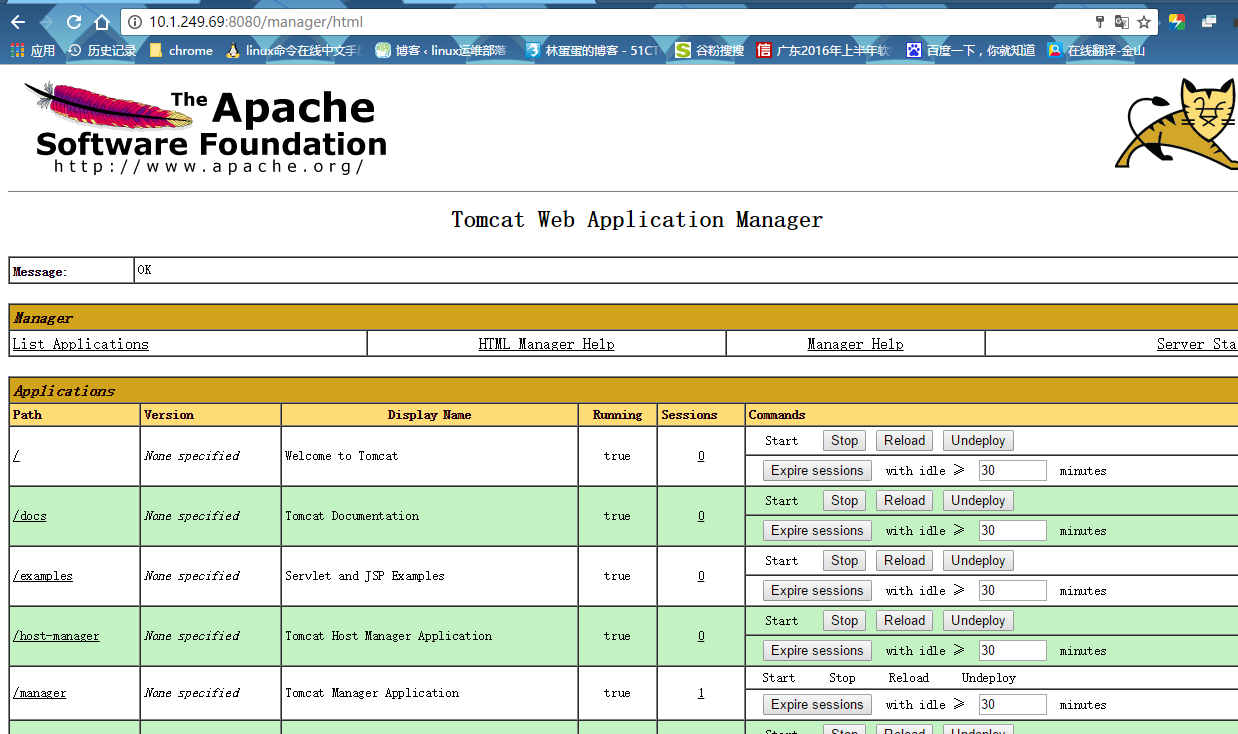This screenshot has height=734, width=1238.
Task: Bookmark this page with the star icon
Action: point(1144,22)
